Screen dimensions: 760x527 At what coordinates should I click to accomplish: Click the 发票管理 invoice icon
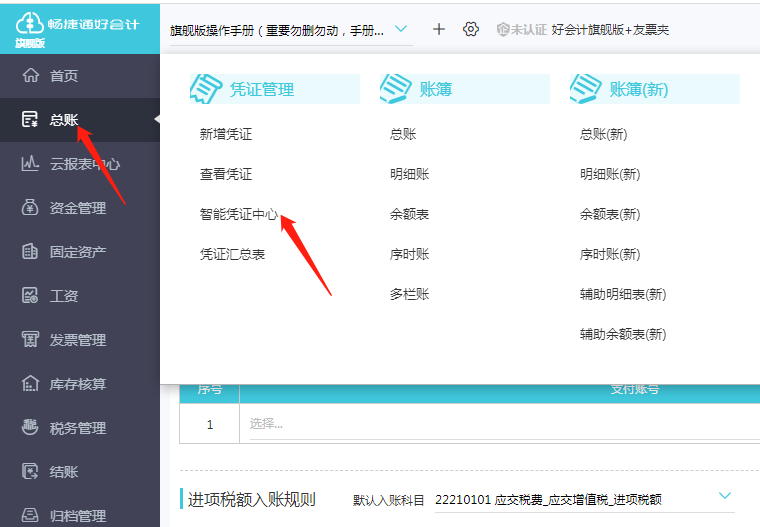click(30, 339)
